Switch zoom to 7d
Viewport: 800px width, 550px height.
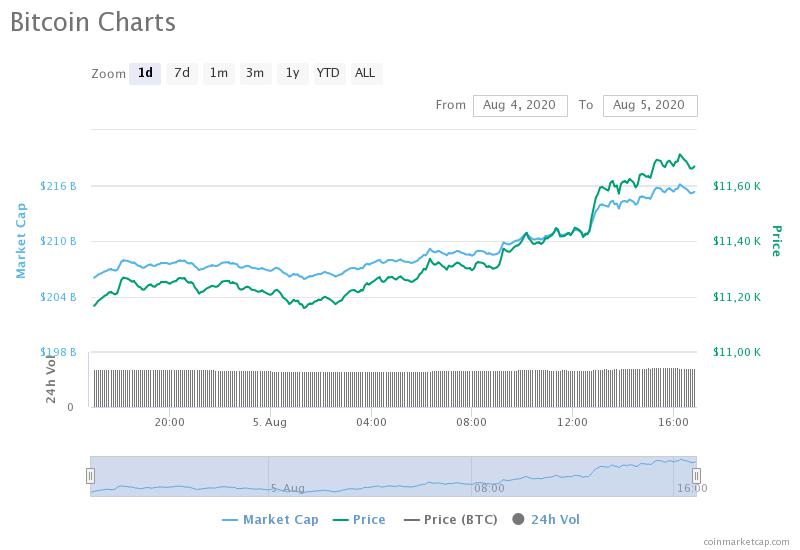point(182,73)
